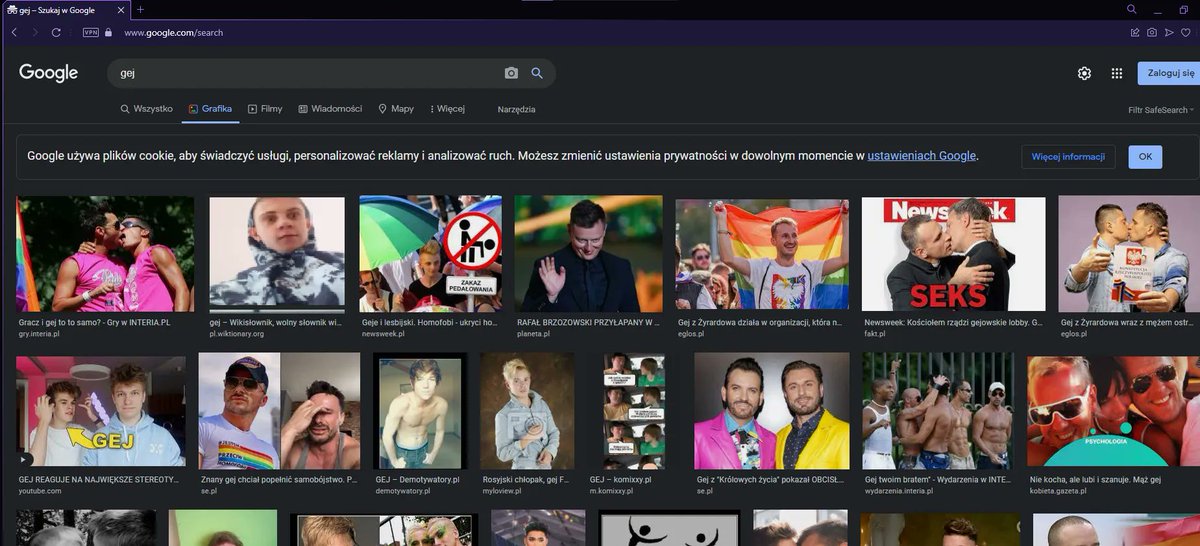Go forward with the browser forward arrow
1200x546 pixels.
35,32
